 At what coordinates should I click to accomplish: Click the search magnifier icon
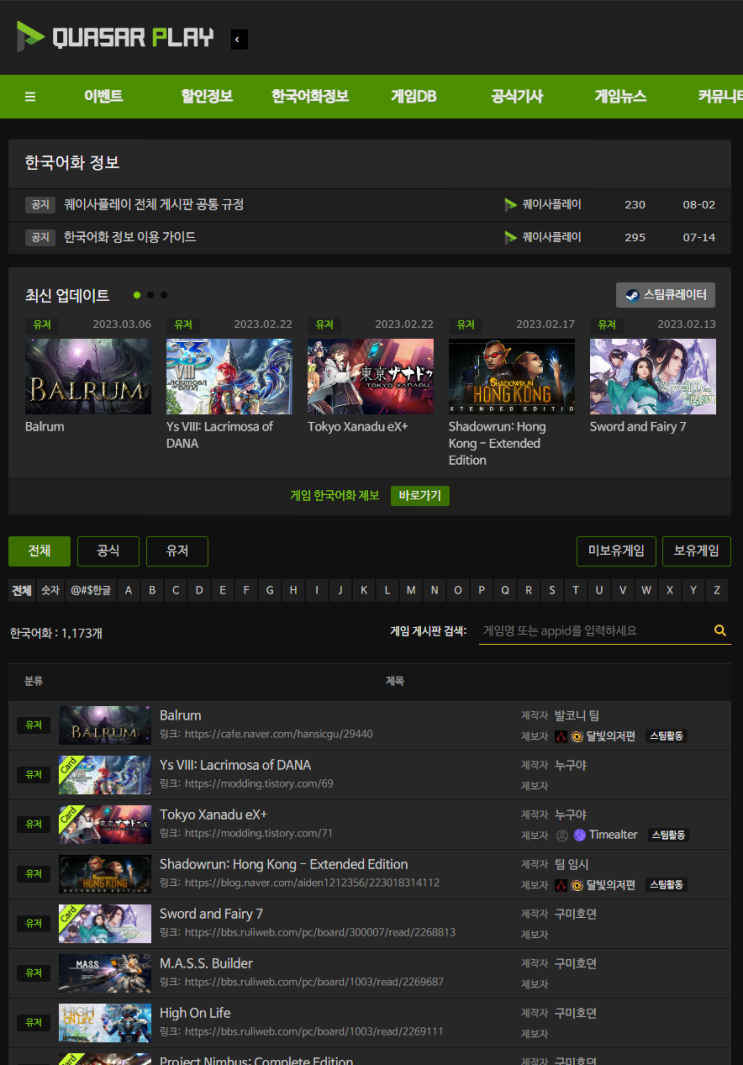[x=720, y=630]
